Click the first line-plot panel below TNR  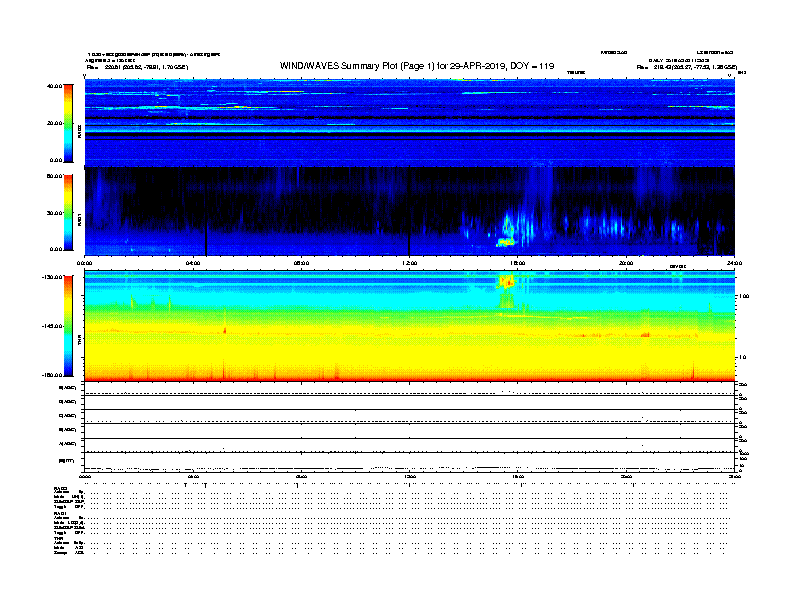click(x=410, y=388)
